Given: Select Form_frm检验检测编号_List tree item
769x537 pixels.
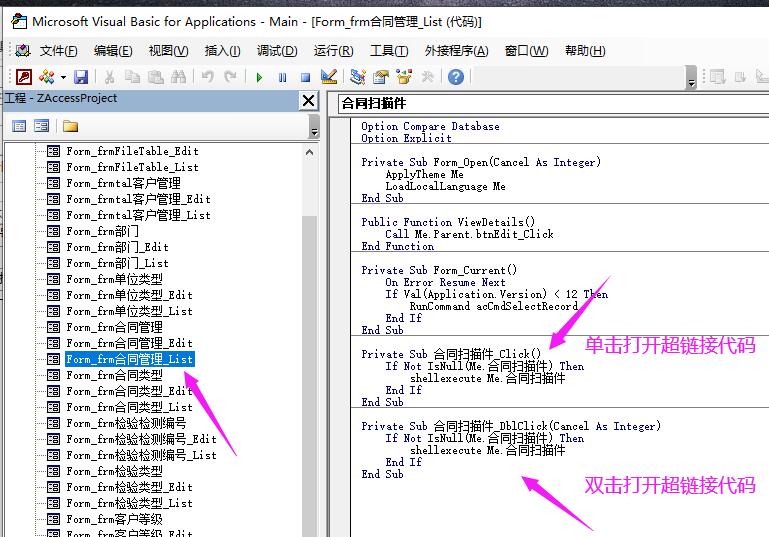Looking at the screenshot, I should pyautogui.click(x=141, y=456).
